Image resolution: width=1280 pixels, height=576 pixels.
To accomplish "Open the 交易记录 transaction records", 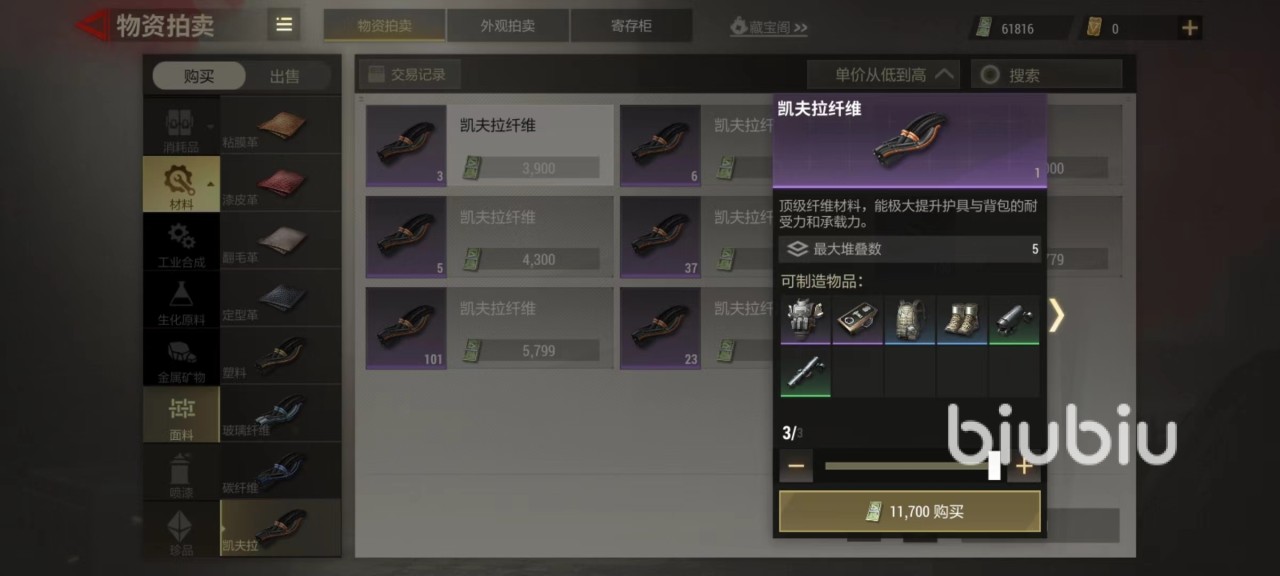I will point(409,74).
